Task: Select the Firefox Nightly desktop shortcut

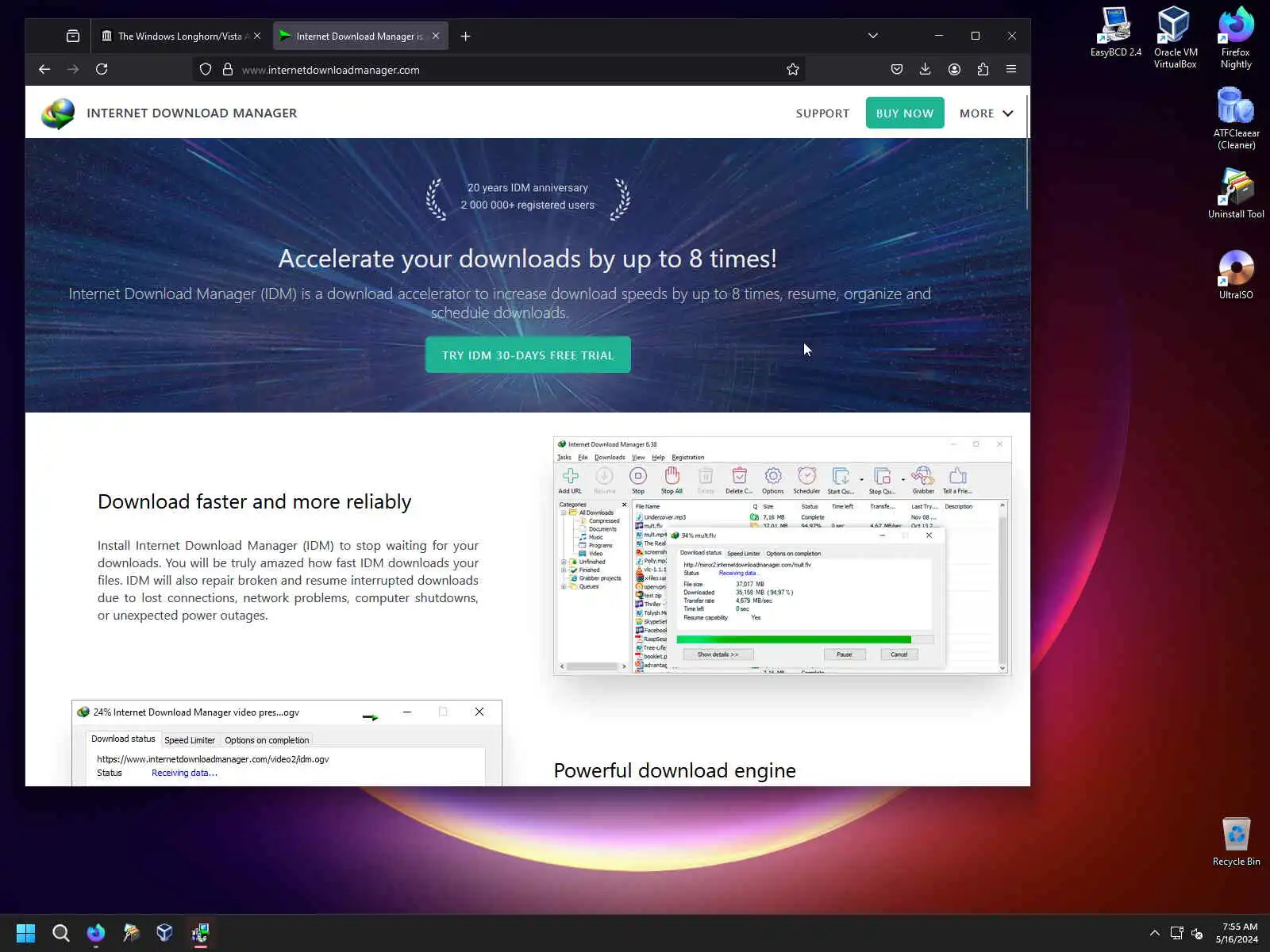Action: tap(1236, 38)
